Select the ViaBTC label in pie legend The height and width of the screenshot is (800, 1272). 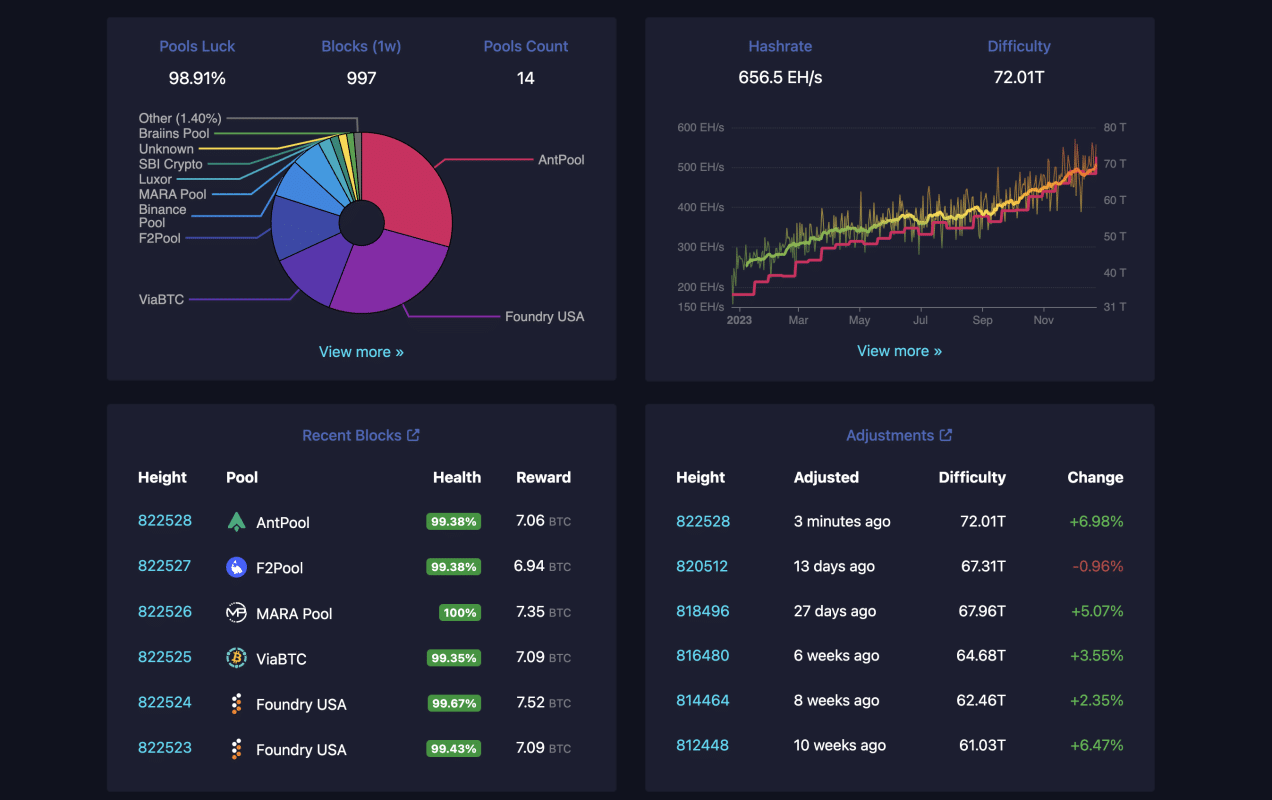[x=161, y=299]
